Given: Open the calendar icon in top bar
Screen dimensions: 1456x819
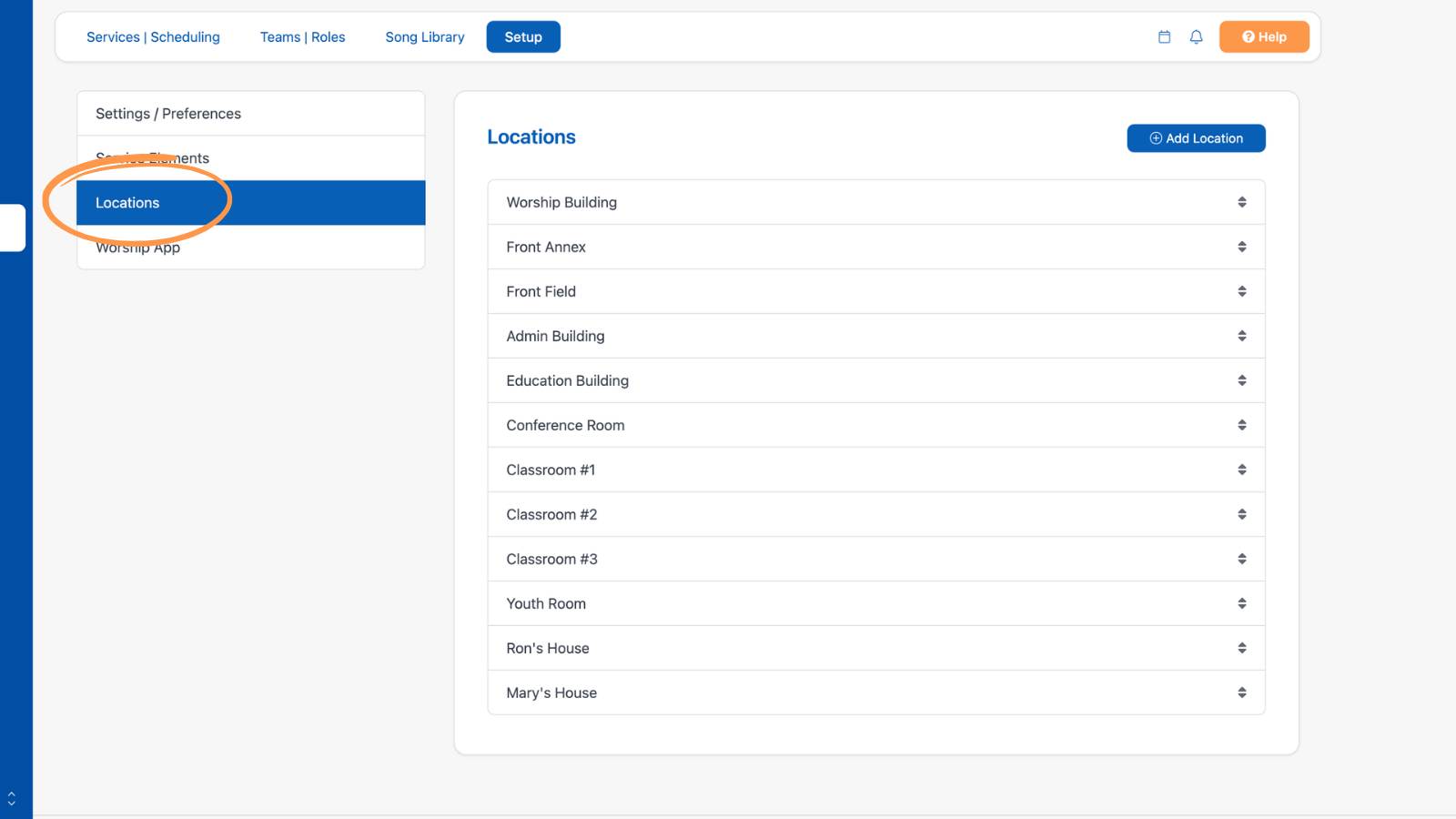Looking at the screenshot, I should (x=1164, y=37).
